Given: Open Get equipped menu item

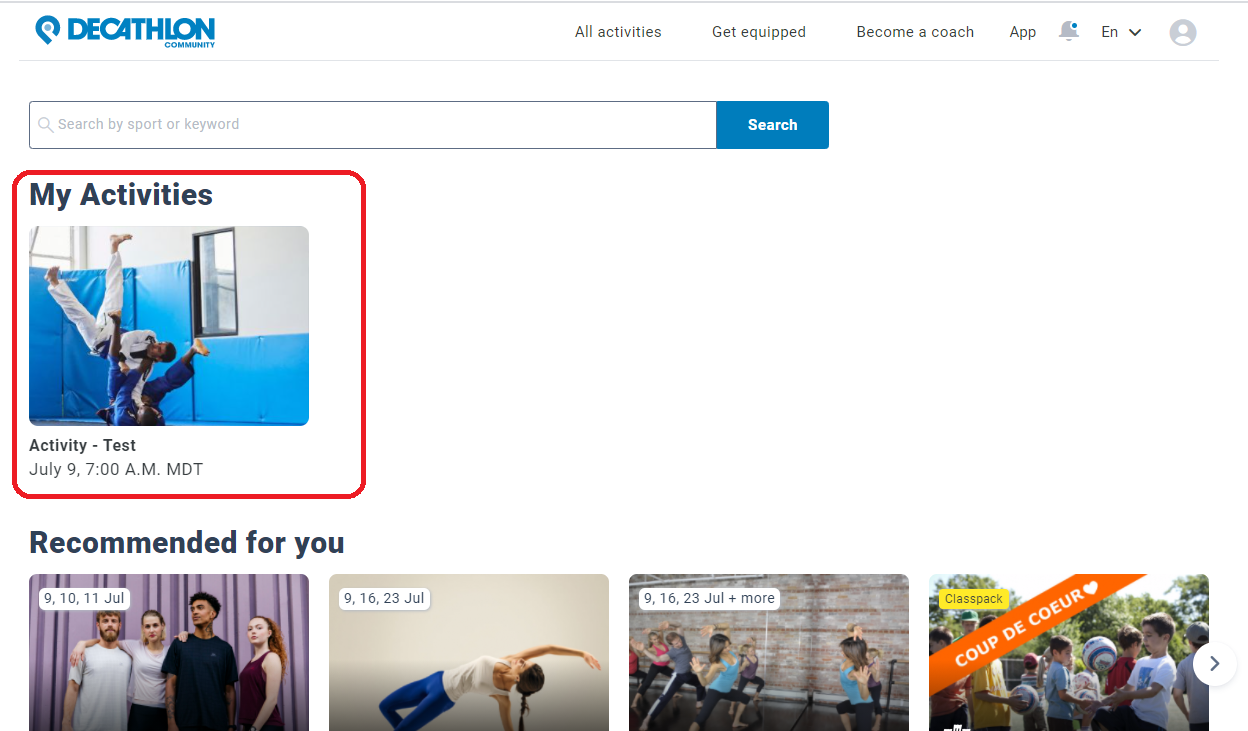Looking at the screenshot, I should tap(759, 32).
